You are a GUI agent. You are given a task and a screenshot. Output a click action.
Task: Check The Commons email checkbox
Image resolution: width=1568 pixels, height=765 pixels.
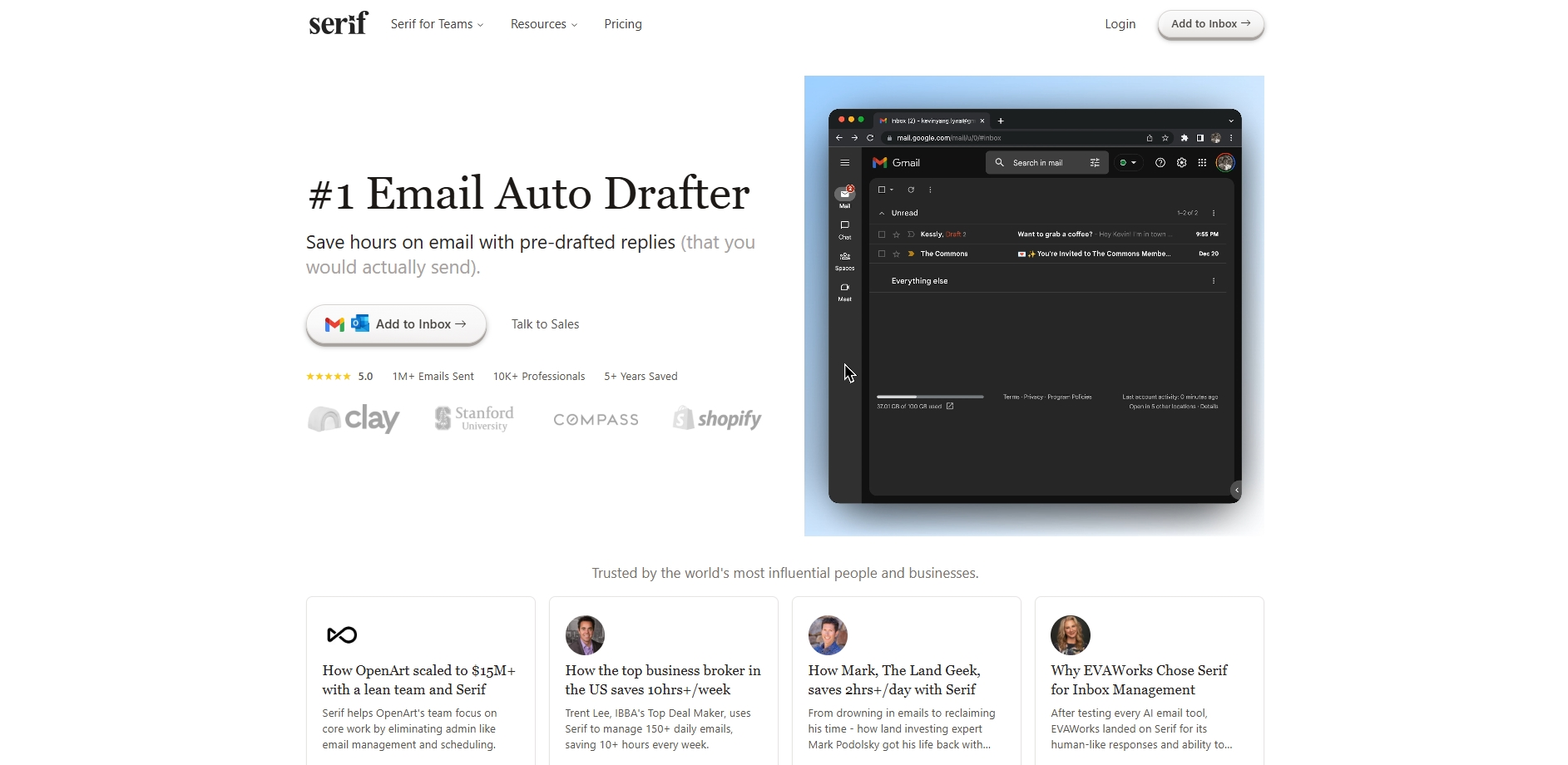coord(882,254)
